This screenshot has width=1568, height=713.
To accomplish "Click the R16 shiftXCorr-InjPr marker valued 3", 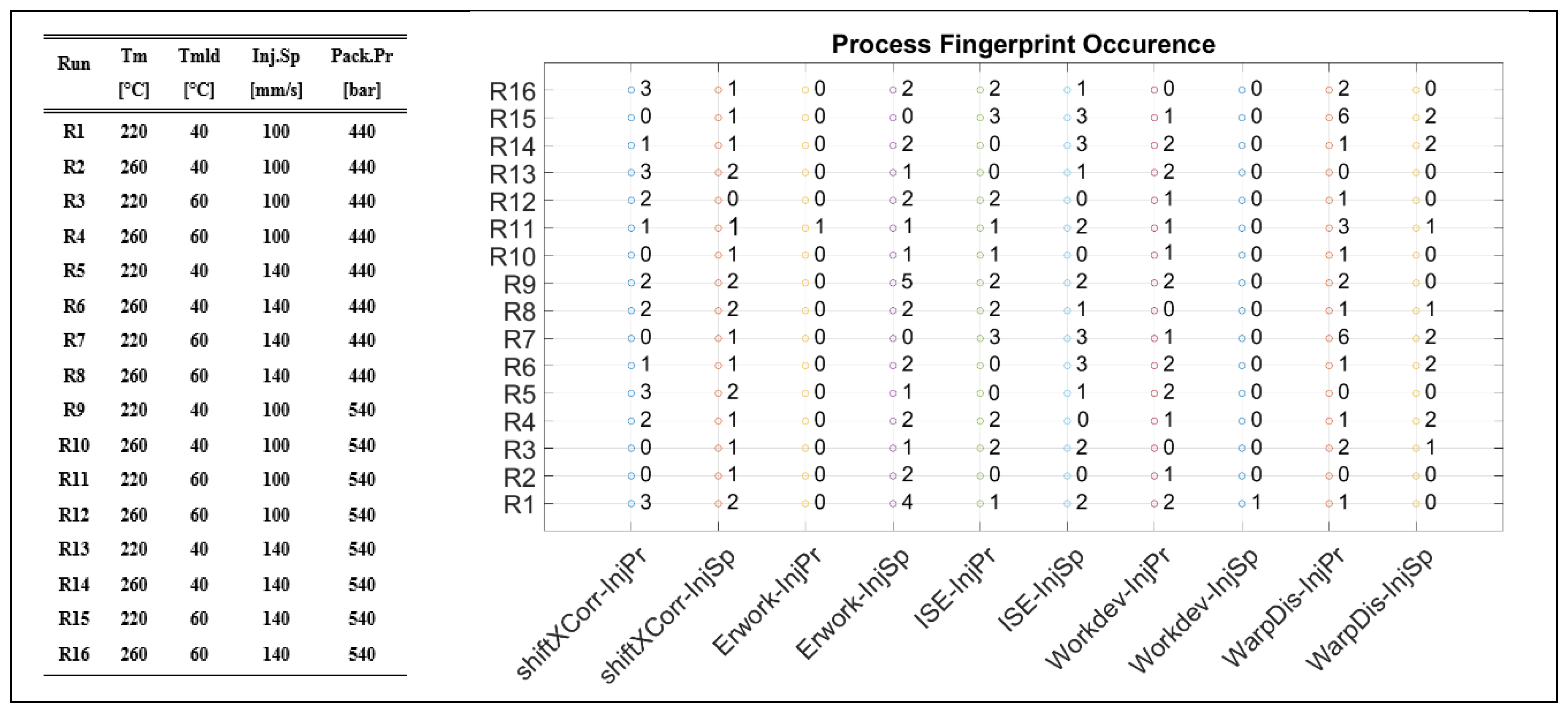I will click(x=631, y=90).
